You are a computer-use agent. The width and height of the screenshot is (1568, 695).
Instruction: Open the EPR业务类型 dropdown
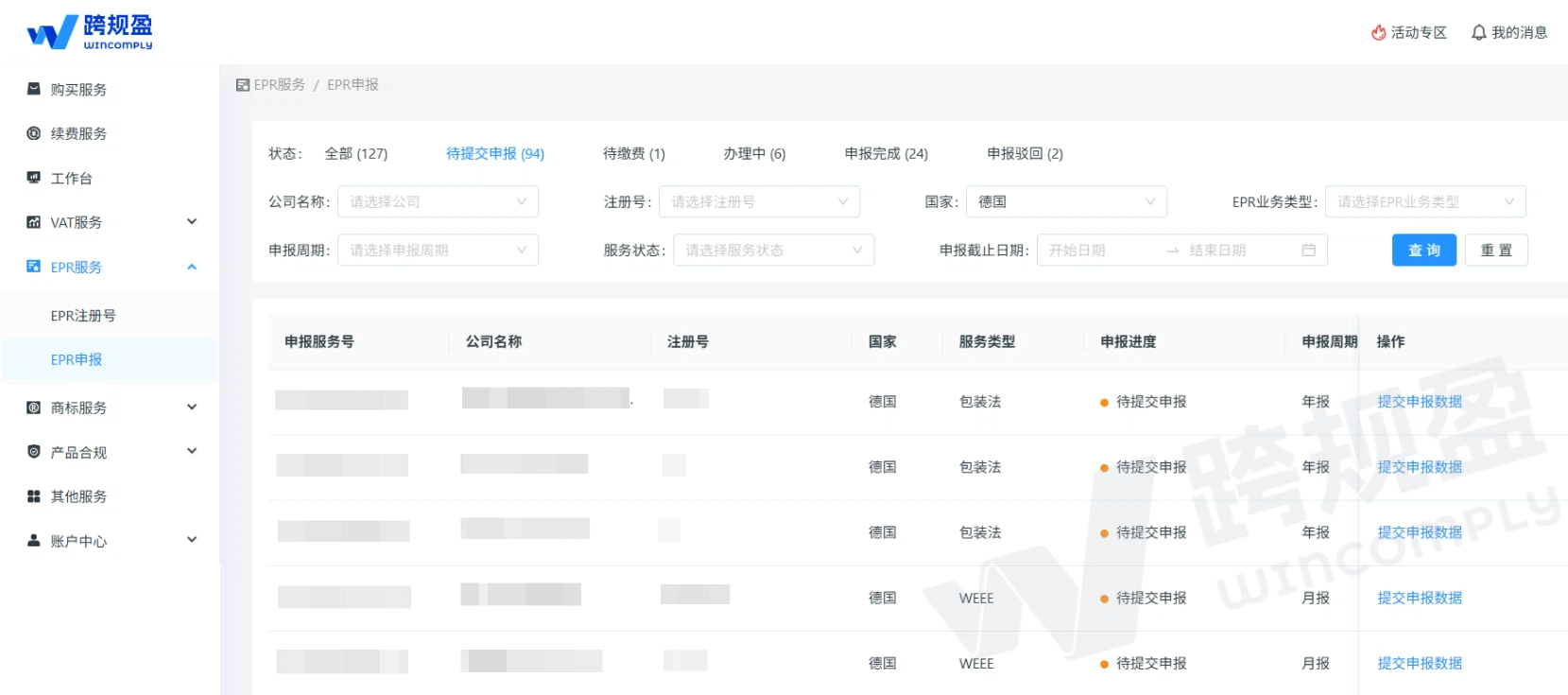[1424, 201]
